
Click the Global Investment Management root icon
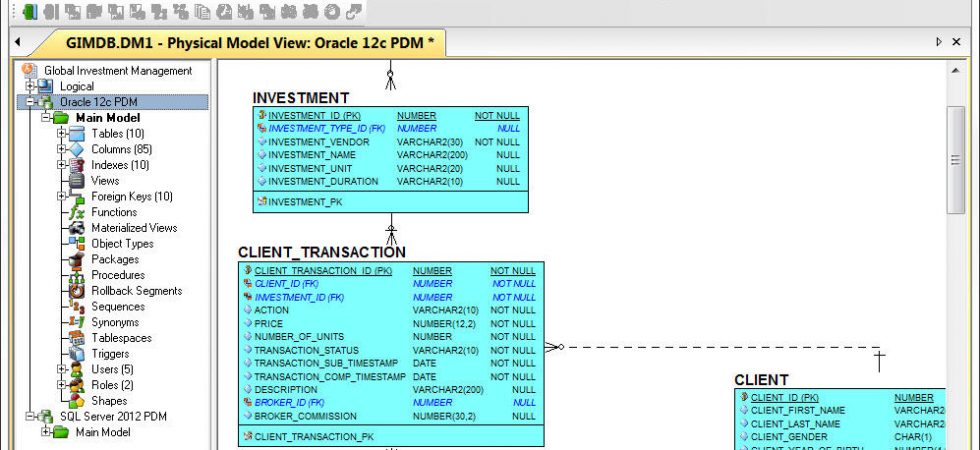click(x=29, y=71)
